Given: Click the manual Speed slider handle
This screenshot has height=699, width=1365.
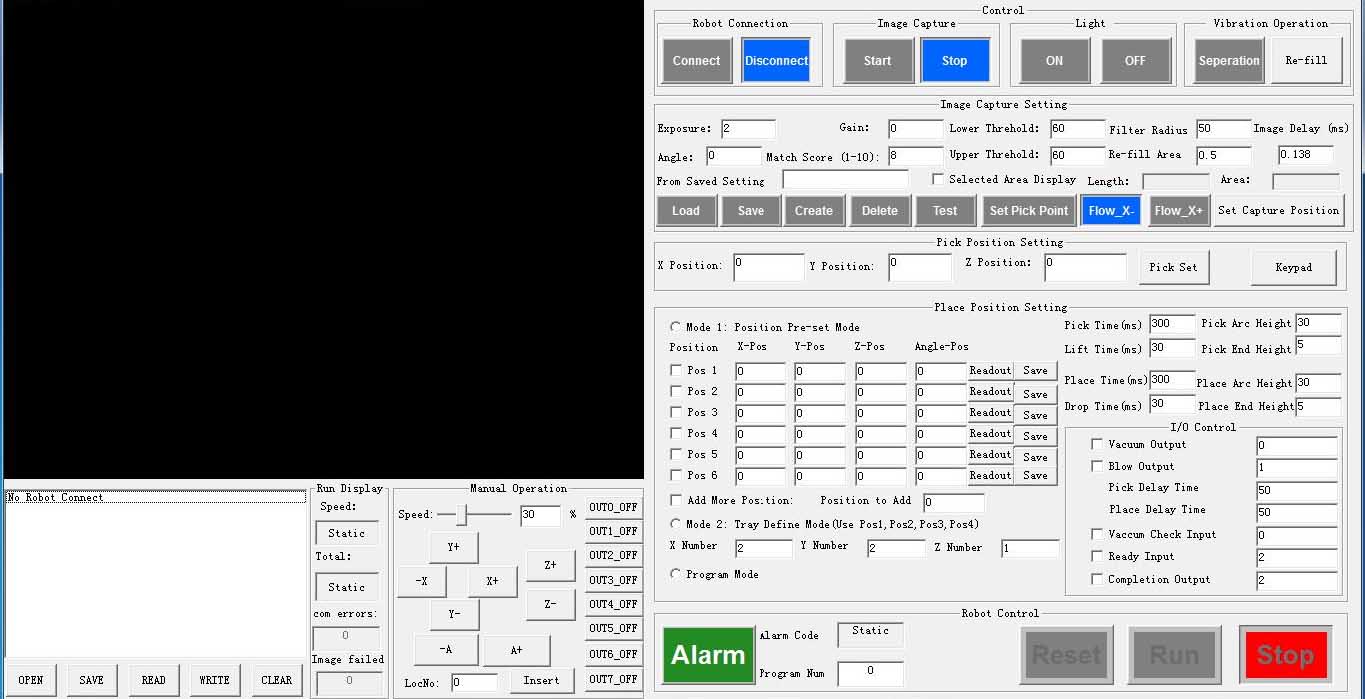Looking at the screenshot, I should coord(461,515).
